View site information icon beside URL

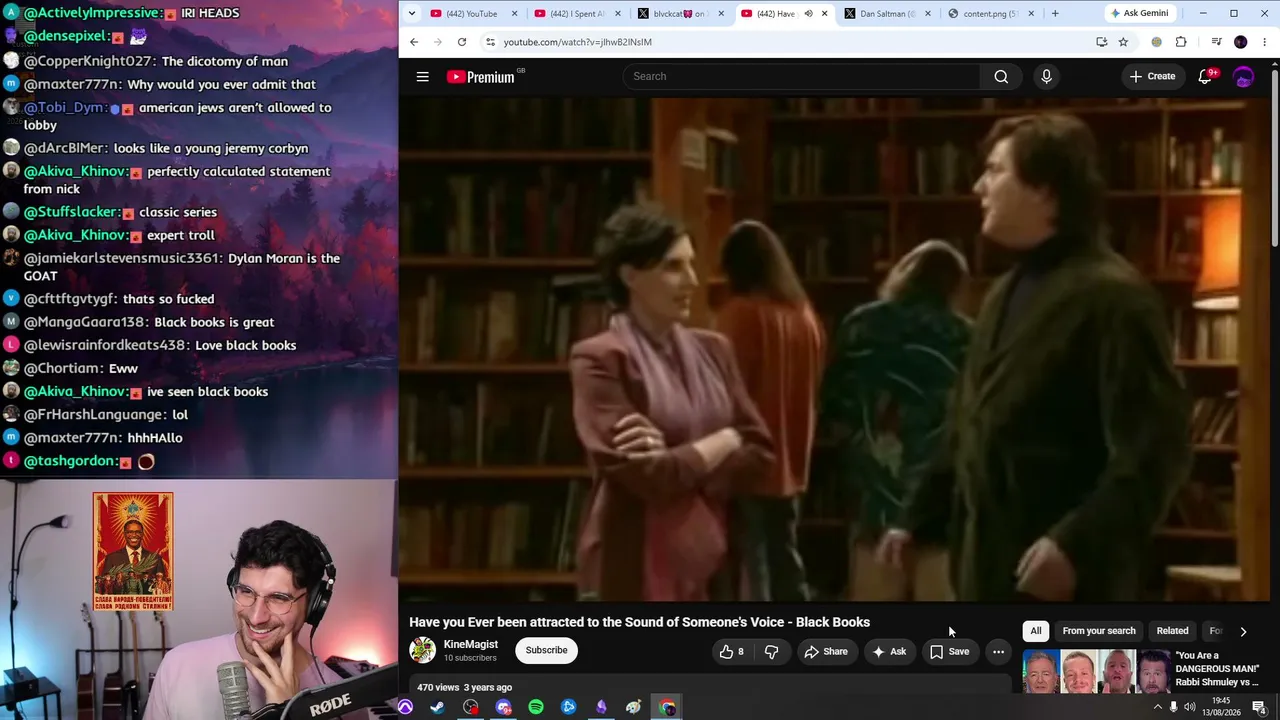[x=490, y=42]
